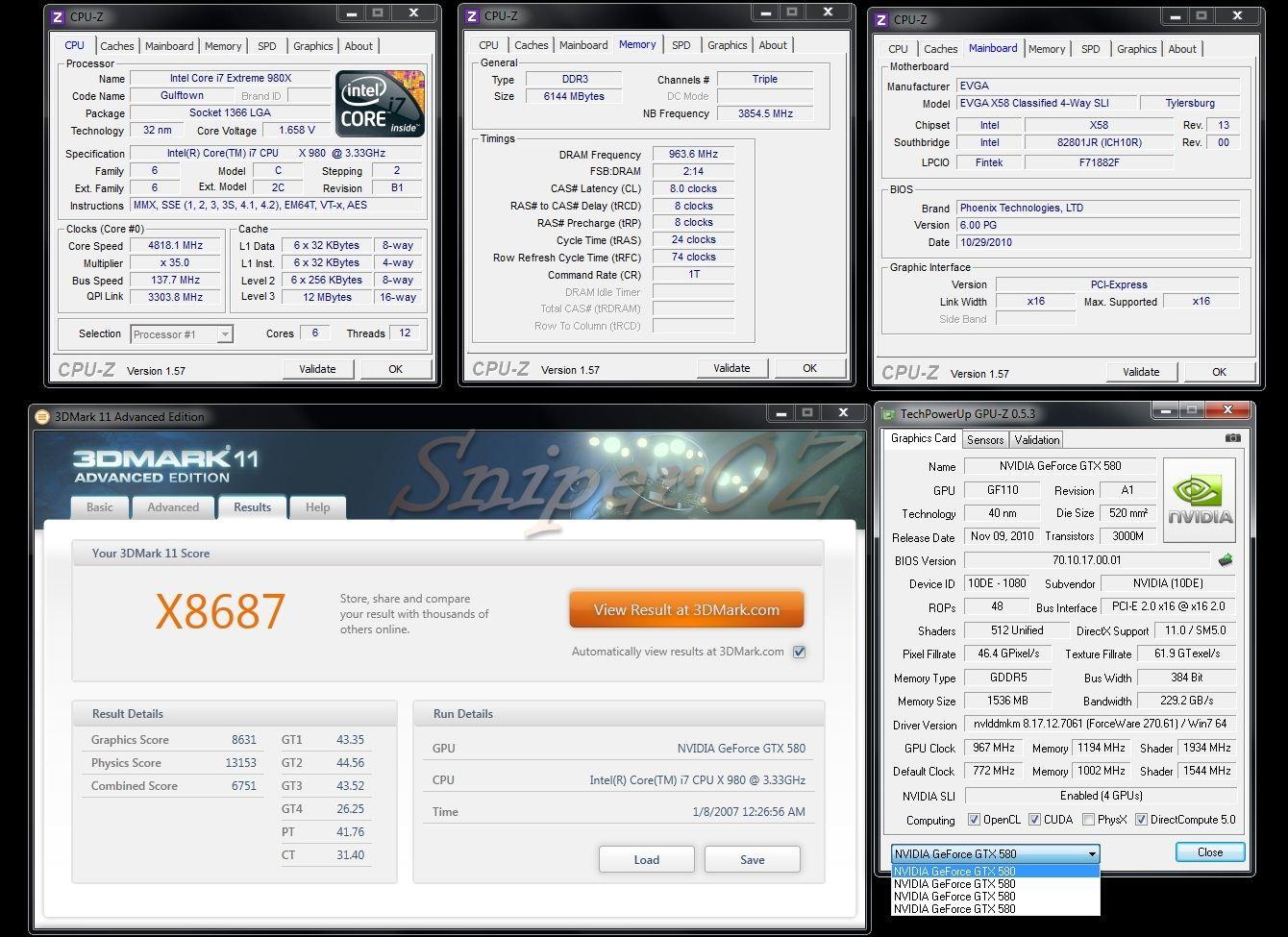Viewport: 1288px width, 937px height.
Task: Click the GPU Clock 967 MHz field
Action: (995, 748)
